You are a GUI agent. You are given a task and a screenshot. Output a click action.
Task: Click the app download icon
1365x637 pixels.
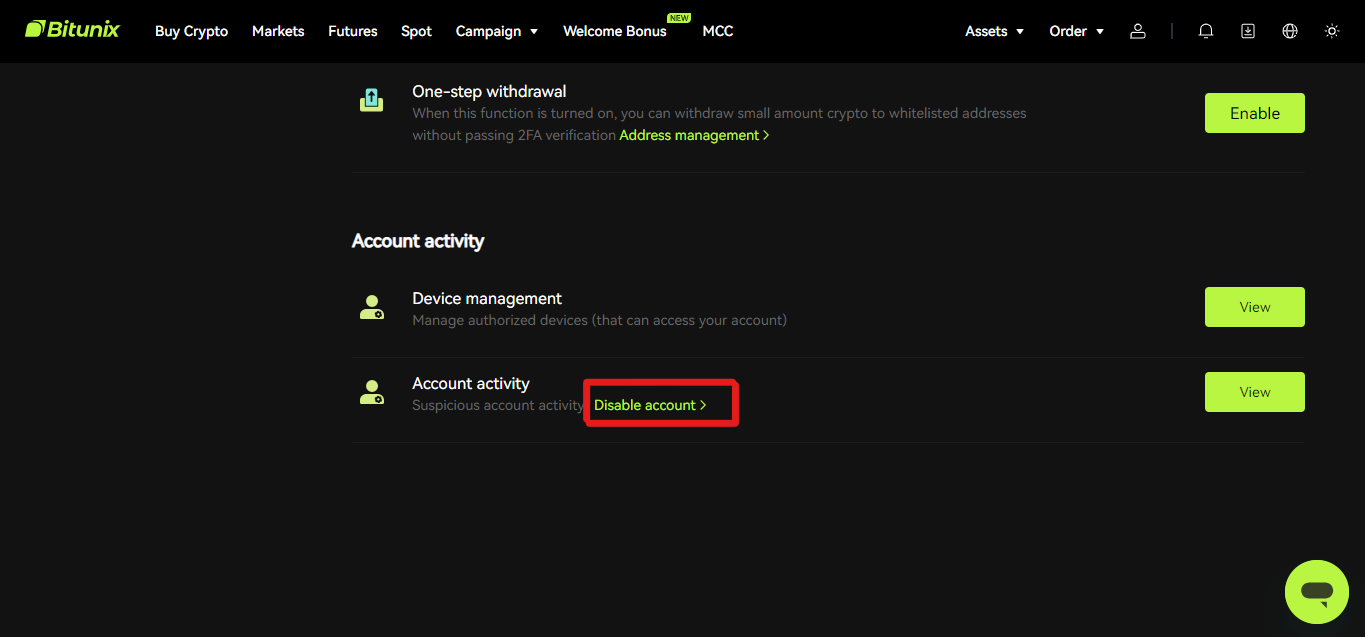pos(1248,31)
